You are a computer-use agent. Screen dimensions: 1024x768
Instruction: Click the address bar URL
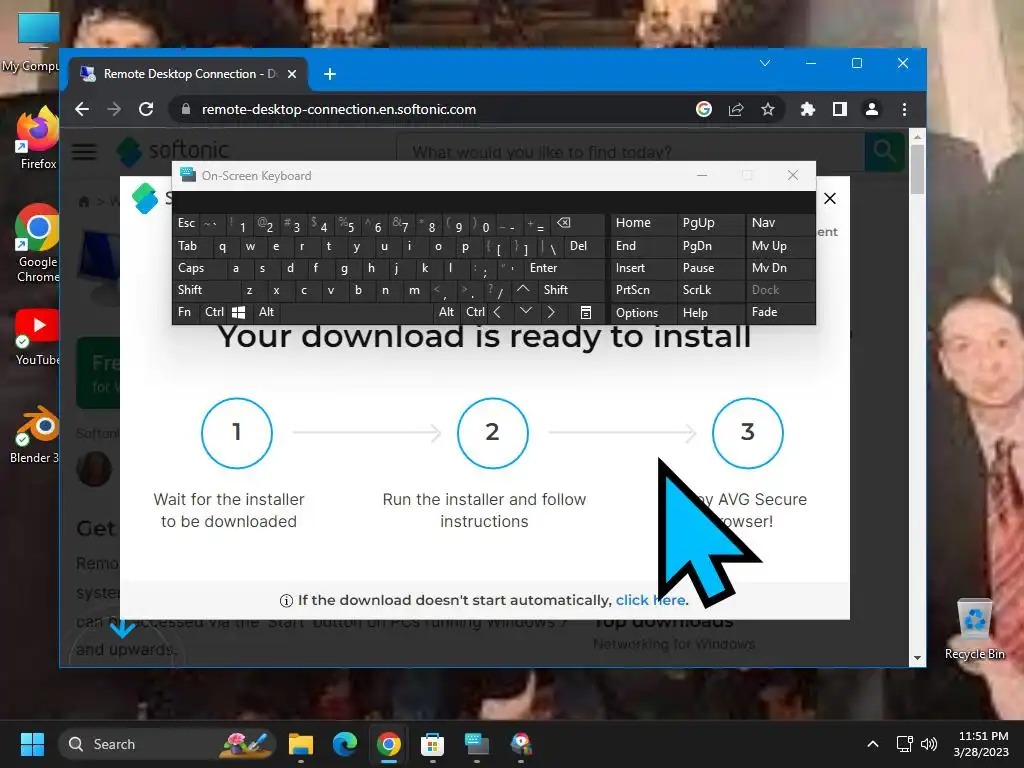coord(339,109)
